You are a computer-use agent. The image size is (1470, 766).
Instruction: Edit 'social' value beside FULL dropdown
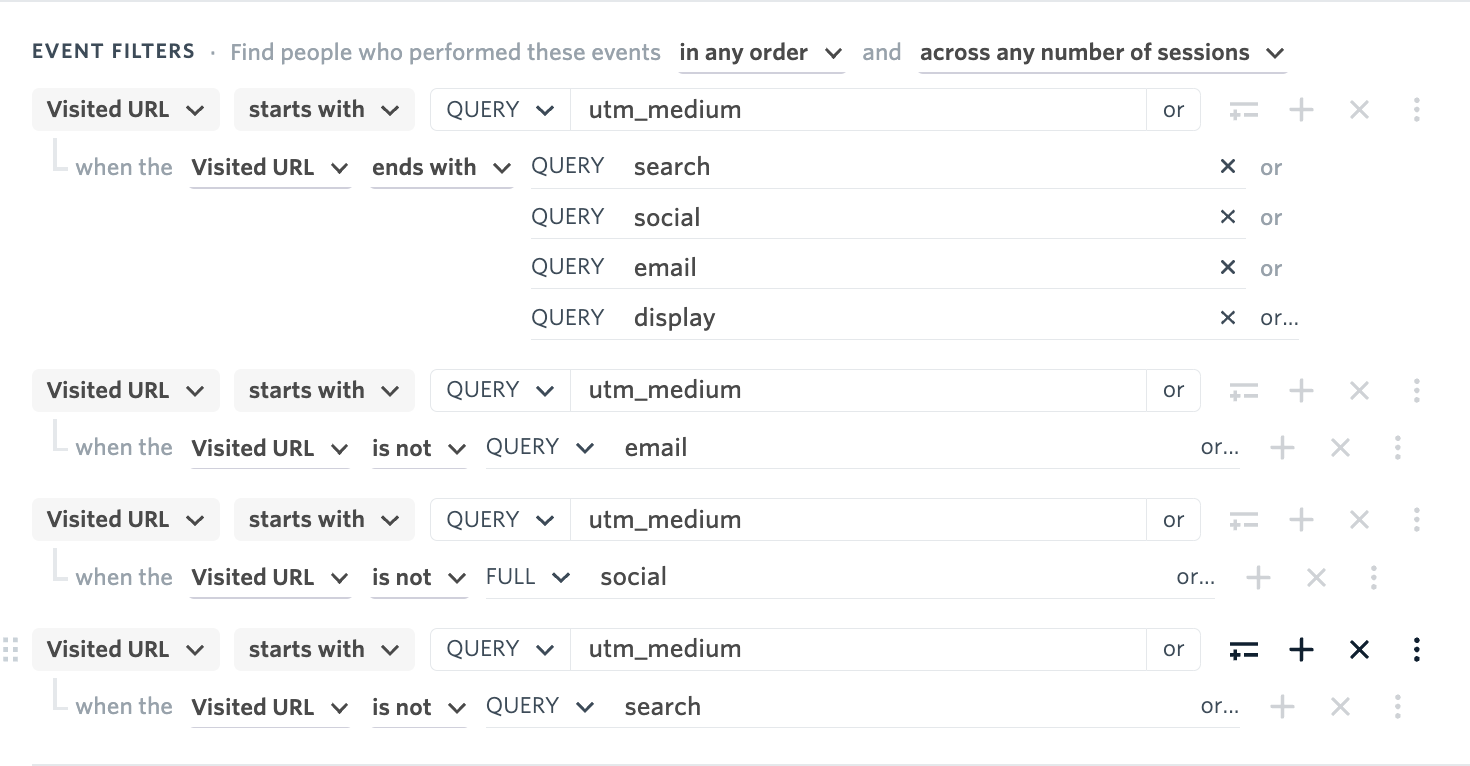[x=880, y=577]
